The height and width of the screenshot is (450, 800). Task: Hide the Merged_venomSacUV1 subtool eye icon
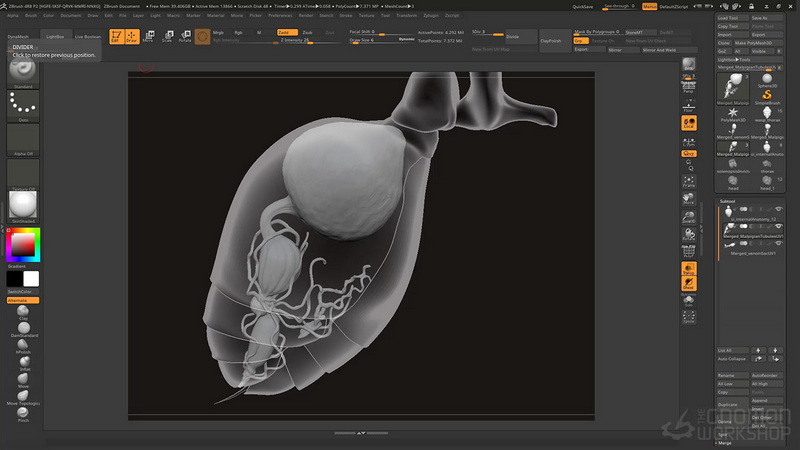pos(779,244)
